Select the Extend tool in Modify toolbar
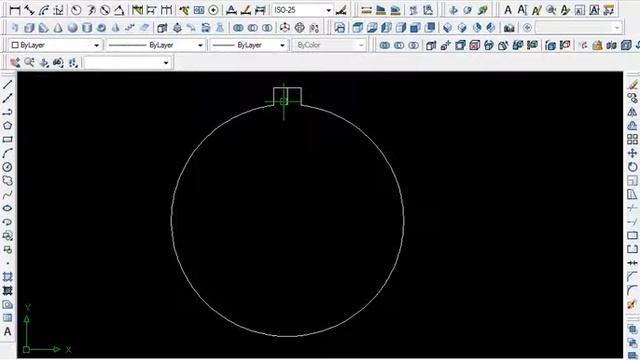The image size is (640, 360). point(632,222)
